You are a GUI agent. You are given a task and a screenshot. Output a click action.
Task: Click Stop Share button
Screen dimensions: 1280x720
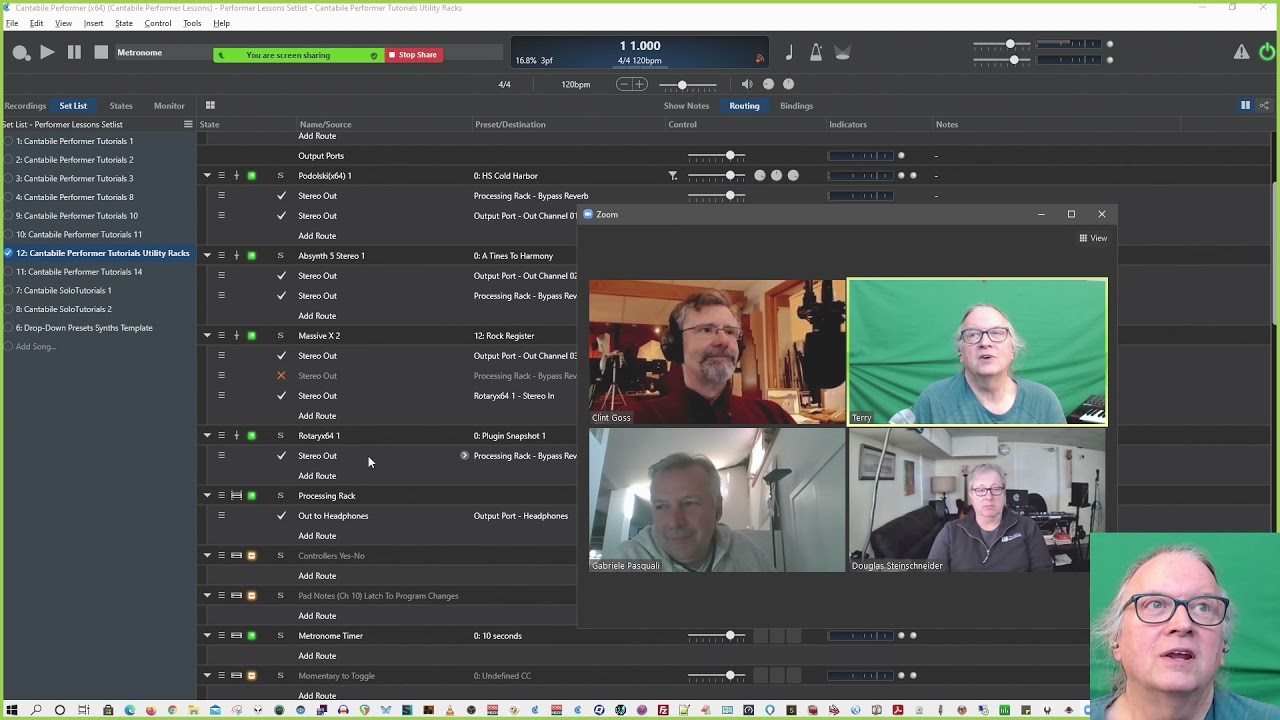(413, 55)
